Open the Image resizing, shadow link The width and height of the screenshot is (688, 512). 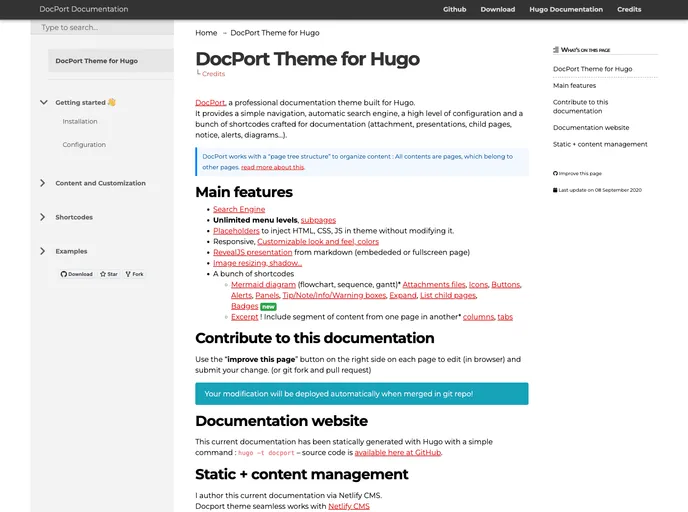coord(257,263)
